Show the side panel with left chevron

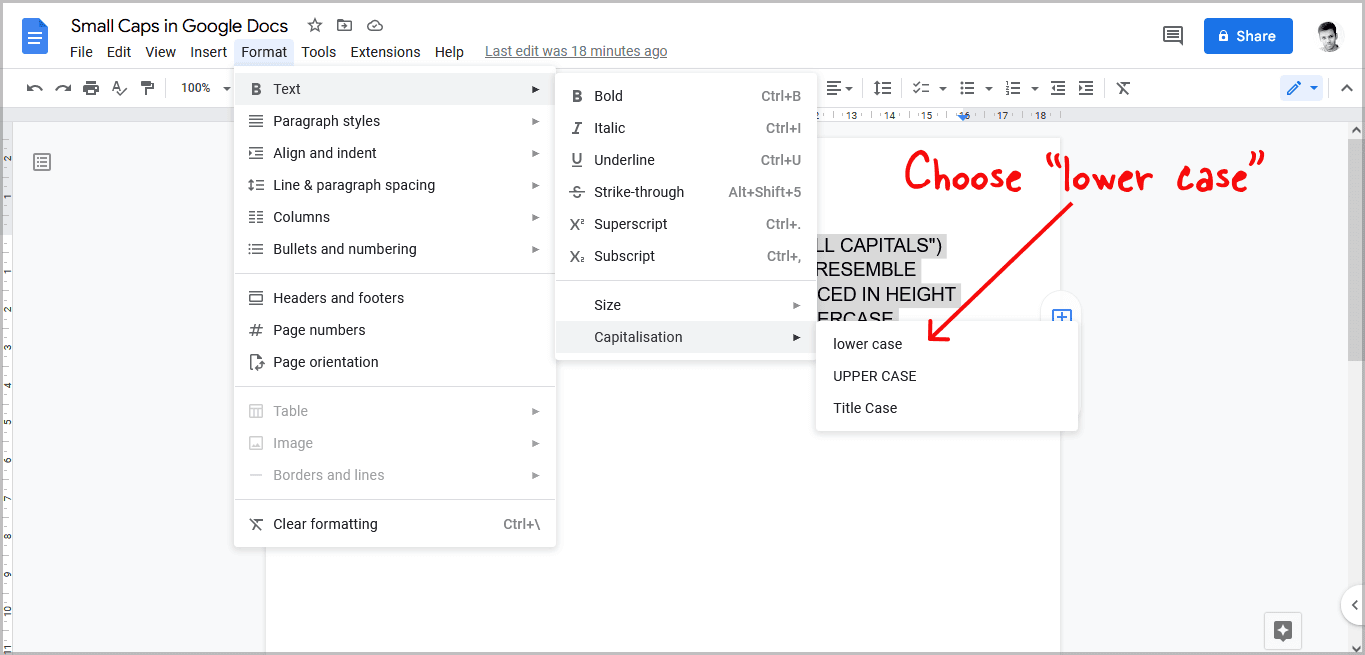pos(1353,604)
